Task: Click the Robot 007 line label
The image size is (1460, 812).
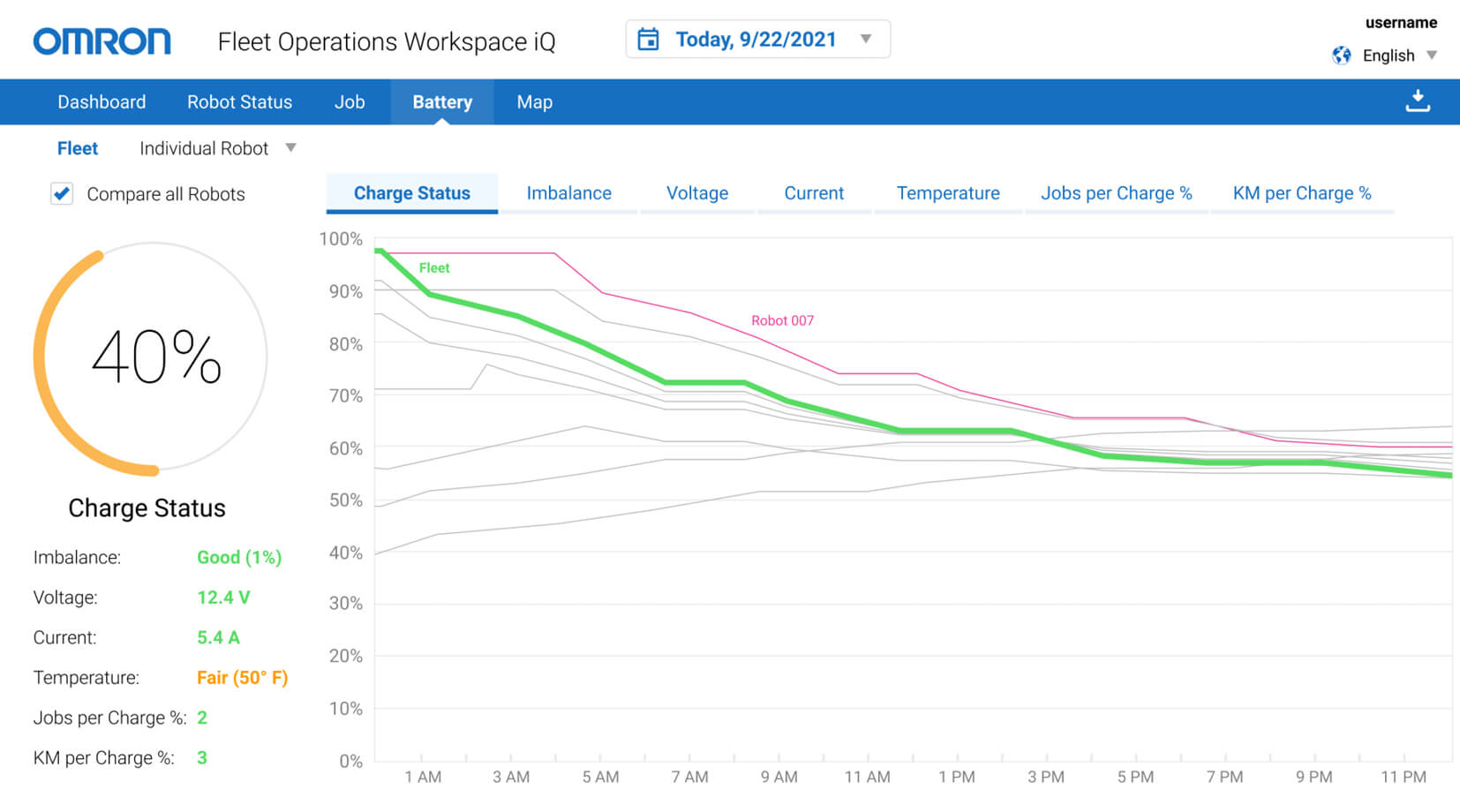Action: 782,320
